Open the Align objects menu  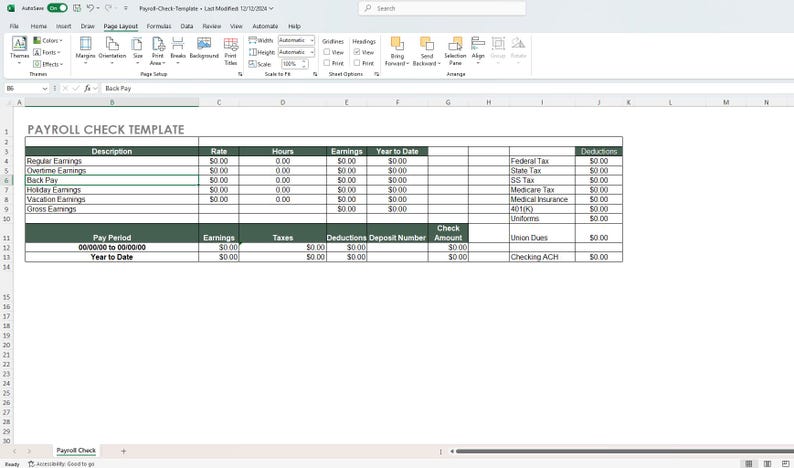click(478, 50)
